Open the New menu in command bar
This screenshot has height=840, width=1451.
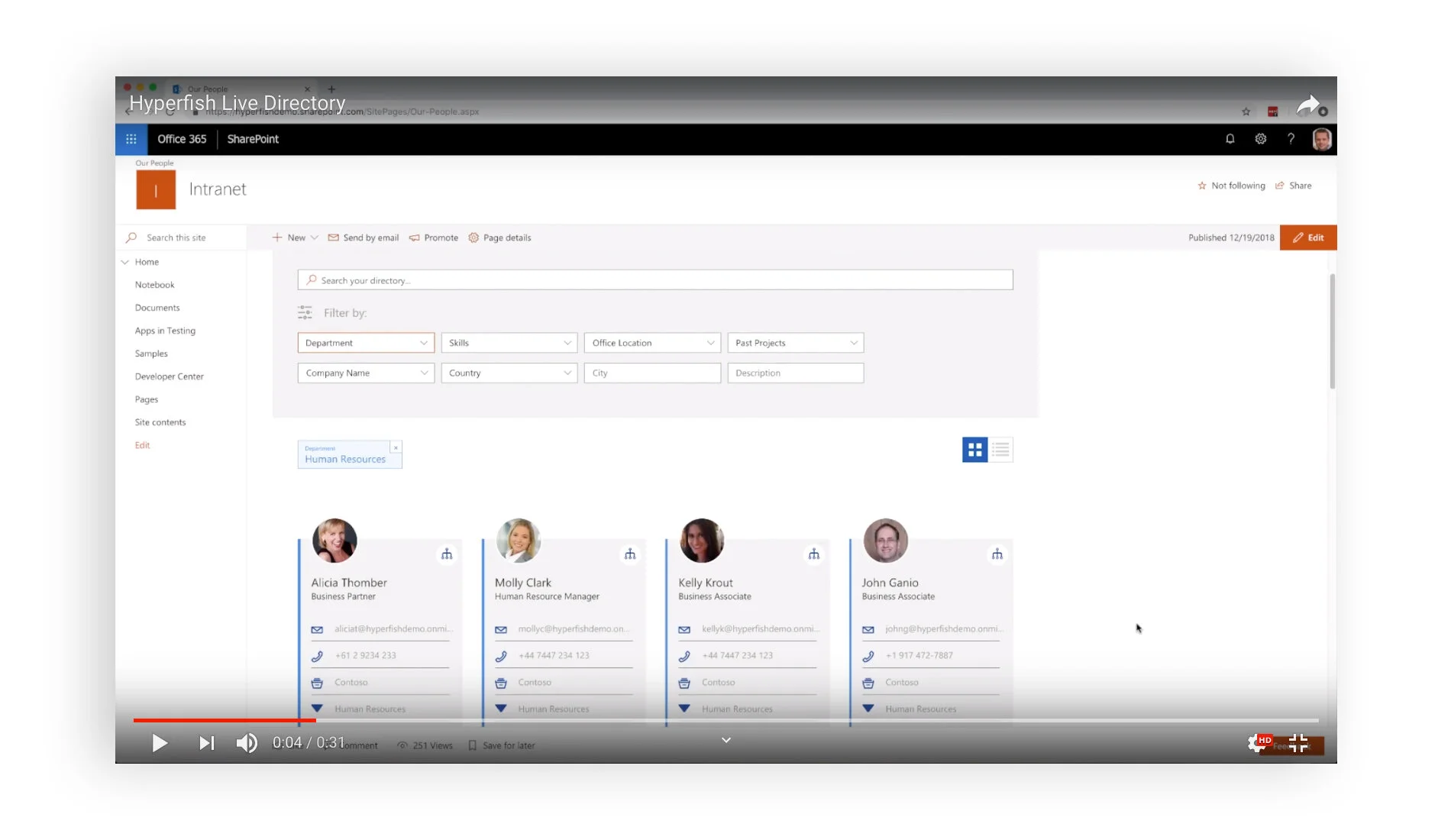click(296, 237)
